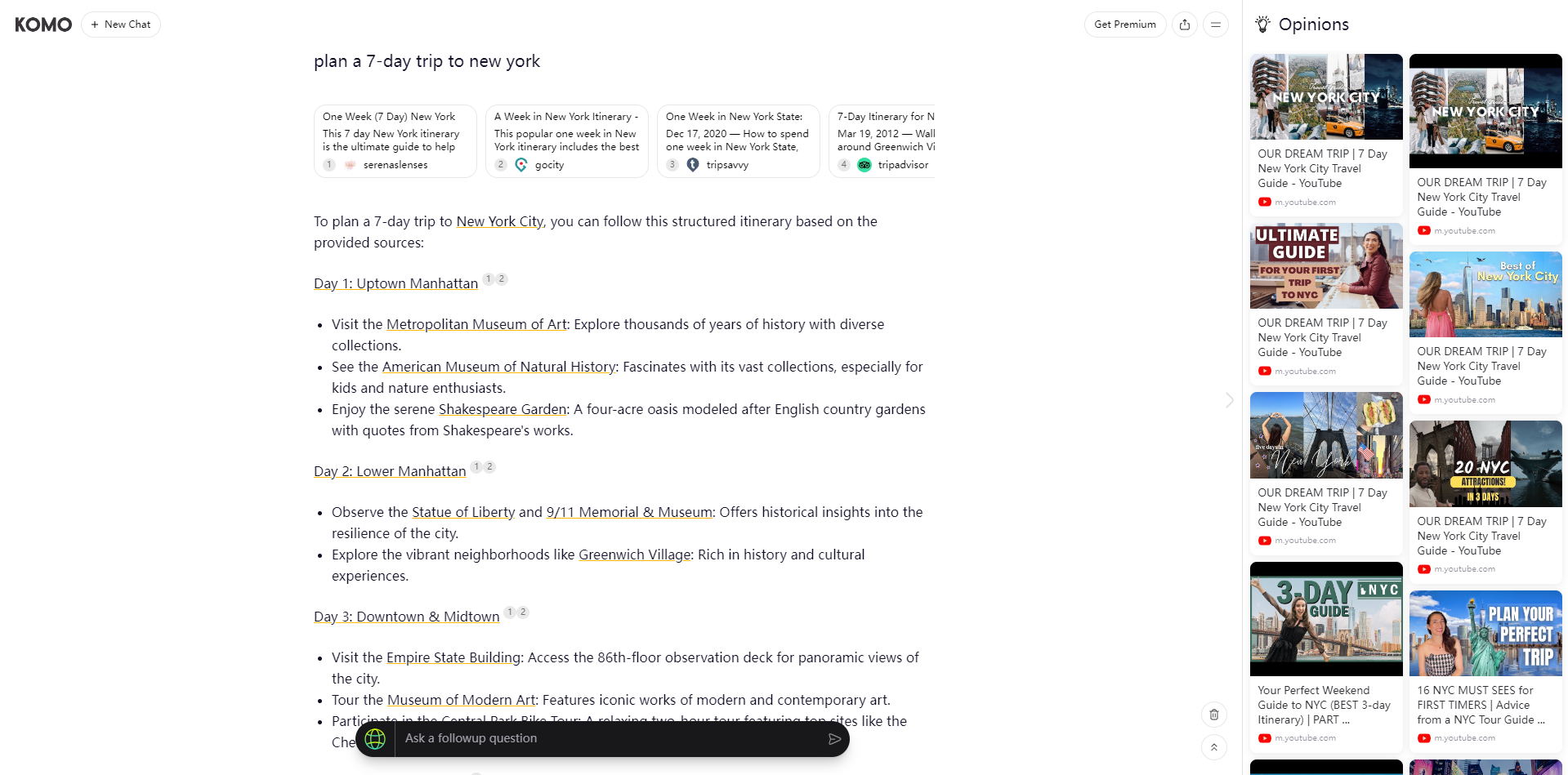Screen dimensions: 1568x775
Task: Click Metropolitan Museum of Art link
Action: pos(476,324)
